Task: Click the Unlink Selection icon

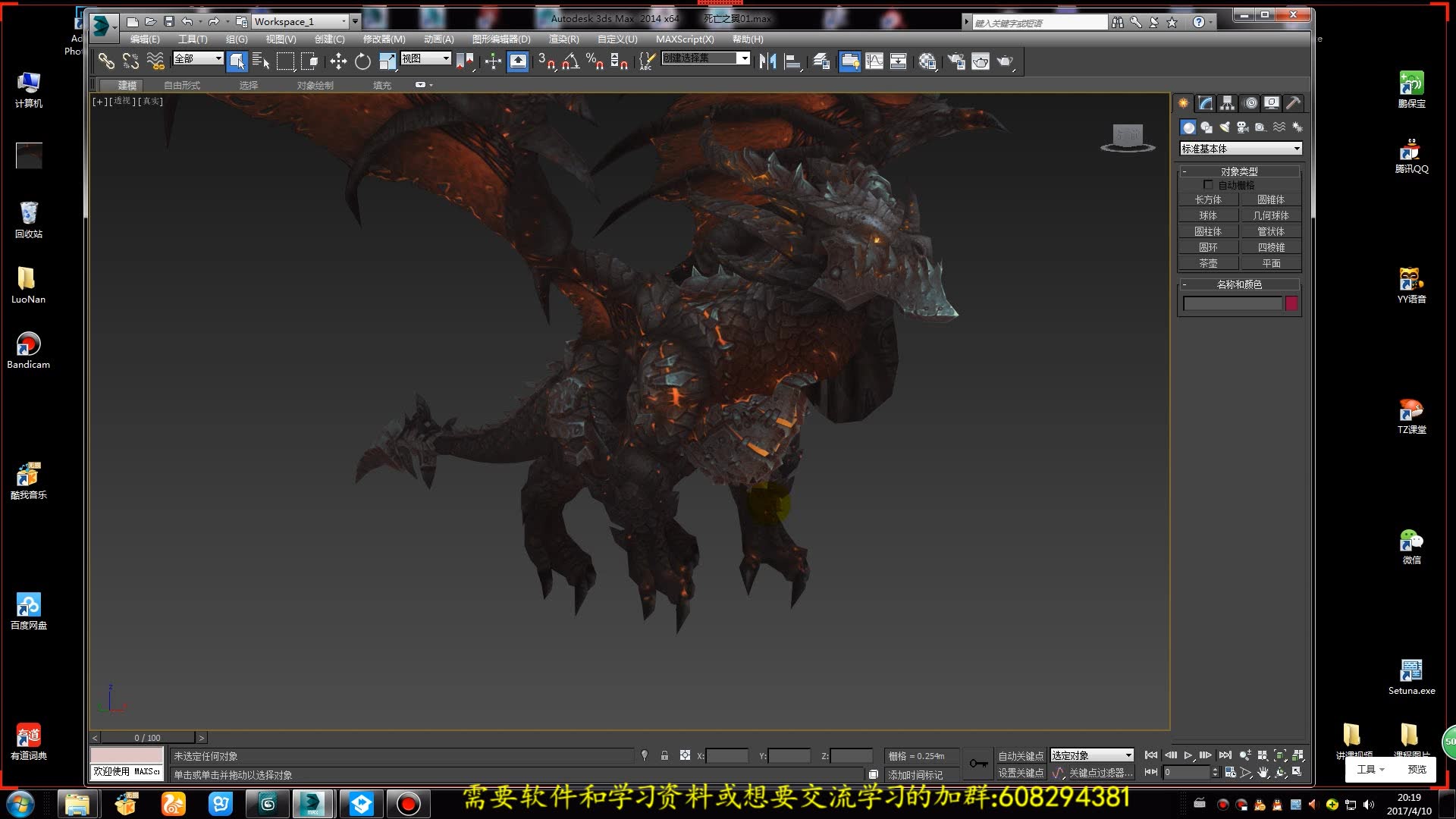Action: pos(130,61)
